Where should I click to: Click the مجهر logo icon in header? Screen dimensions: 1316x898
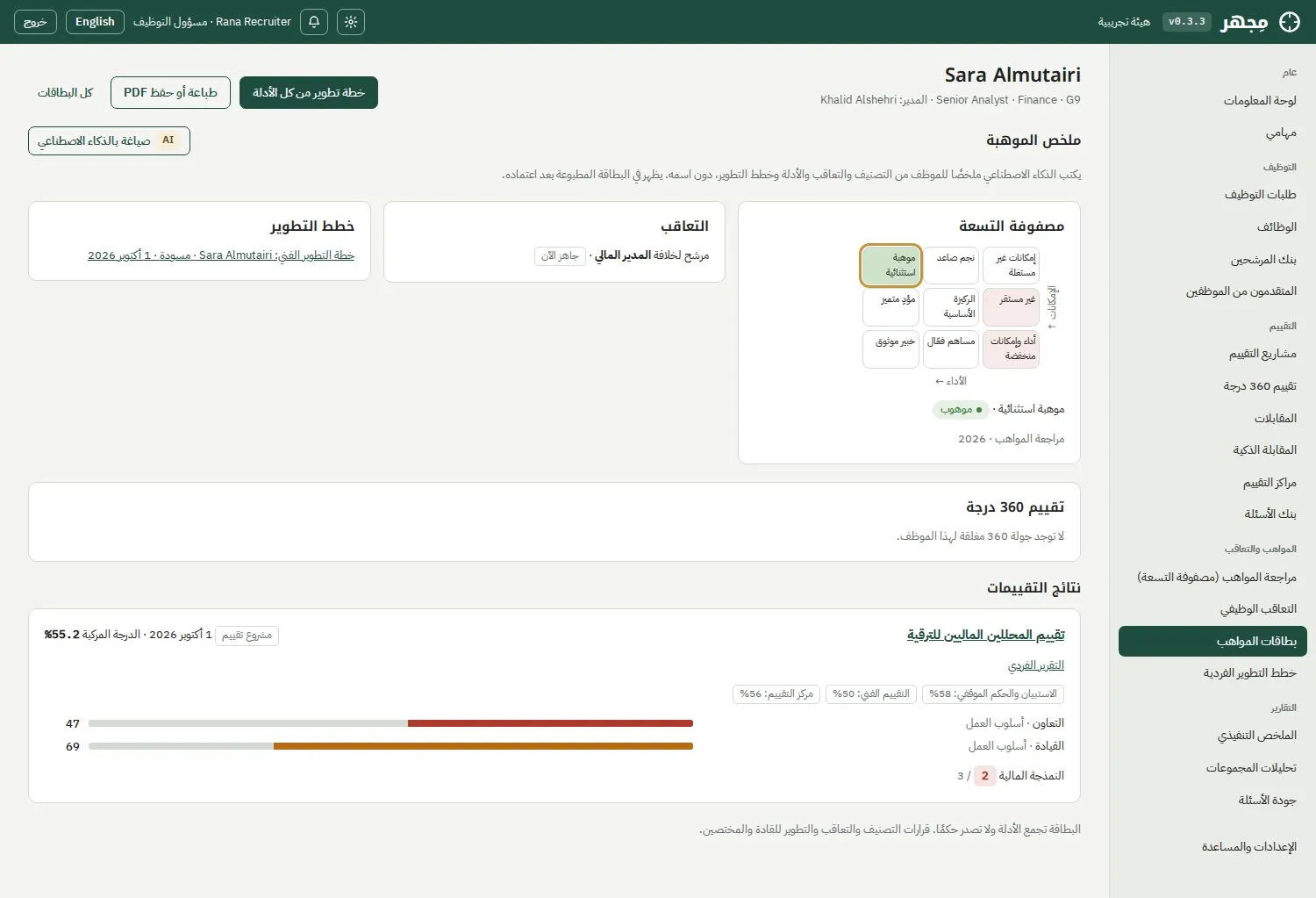(x=1290, y=22)
